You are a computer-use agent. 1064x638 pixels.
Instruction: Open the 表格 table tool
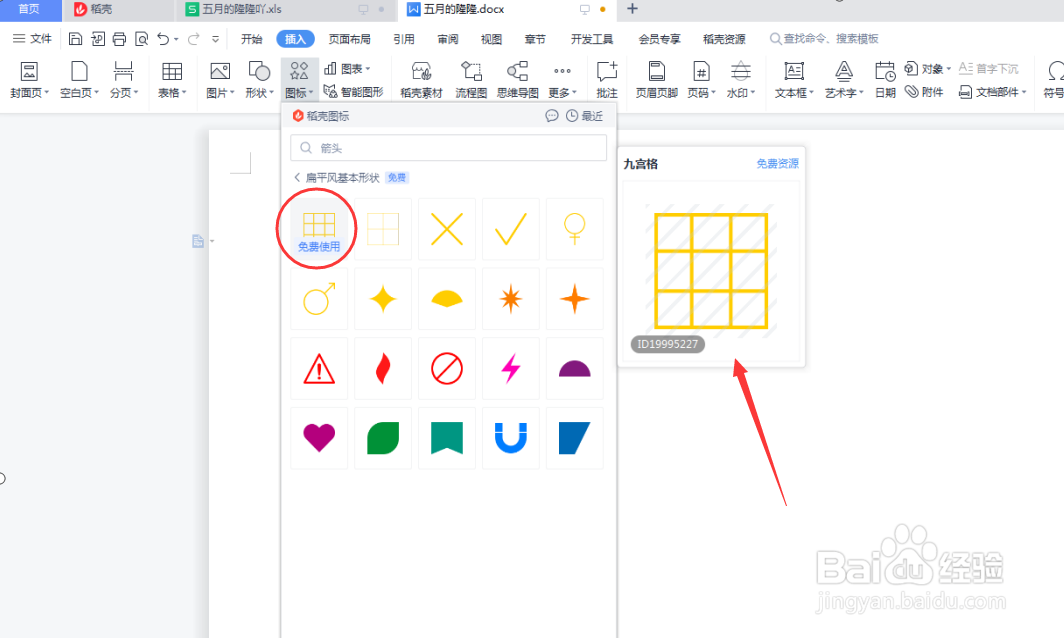(172, 79)
